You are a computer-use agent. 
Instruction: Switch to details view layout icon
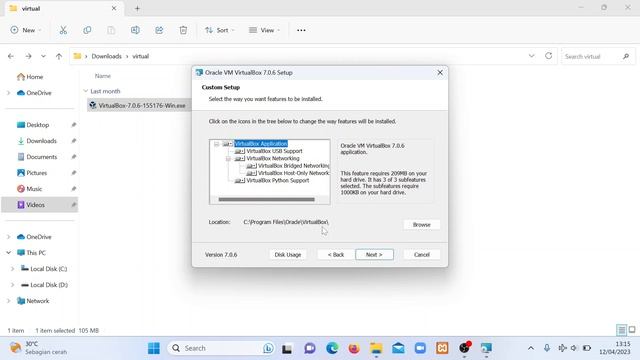(621, 330)
